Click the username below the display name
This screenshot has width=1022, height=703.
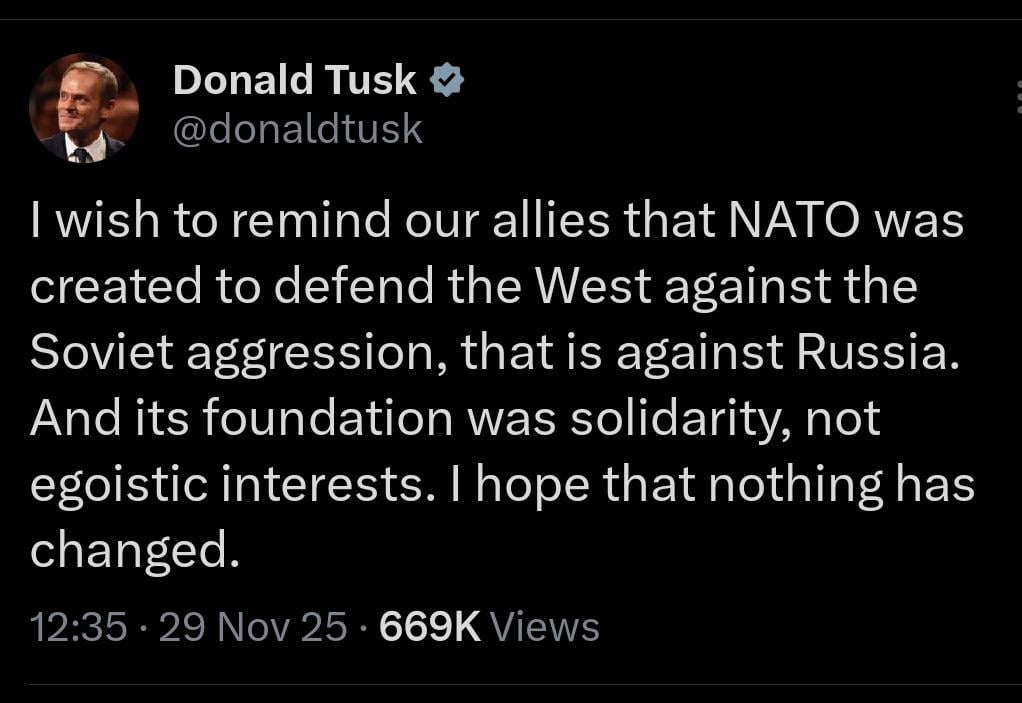pos(297,128)
